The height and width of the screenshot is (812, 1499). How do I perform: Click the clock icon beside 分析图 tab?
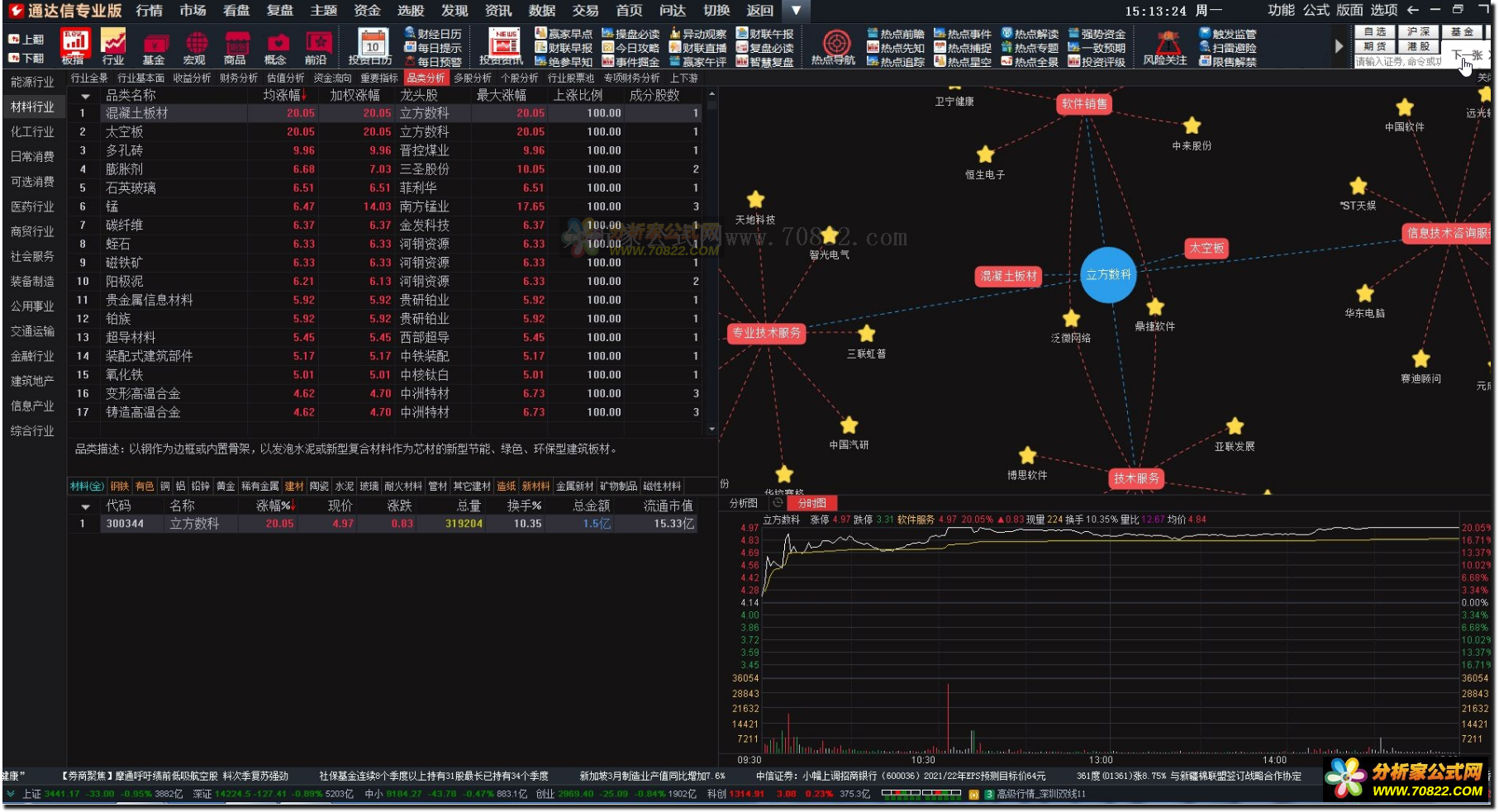point(777,503)
